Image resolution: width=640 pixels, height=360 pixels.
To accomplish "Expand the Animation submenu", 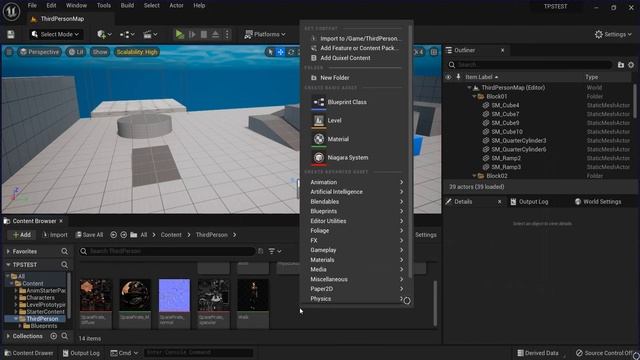I will (356, 182).
